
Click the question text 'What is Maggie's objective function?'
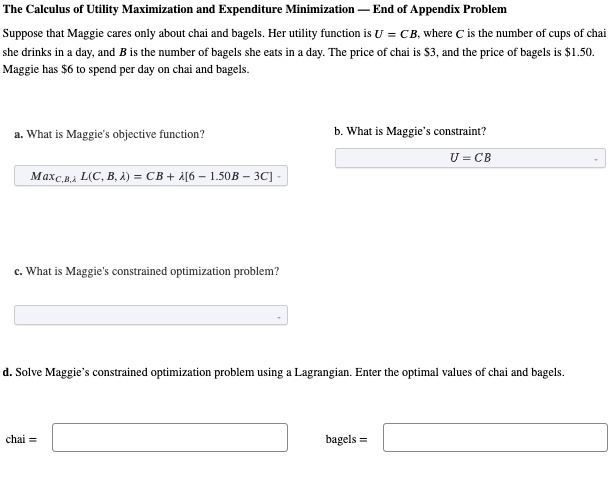coord(115,134)
